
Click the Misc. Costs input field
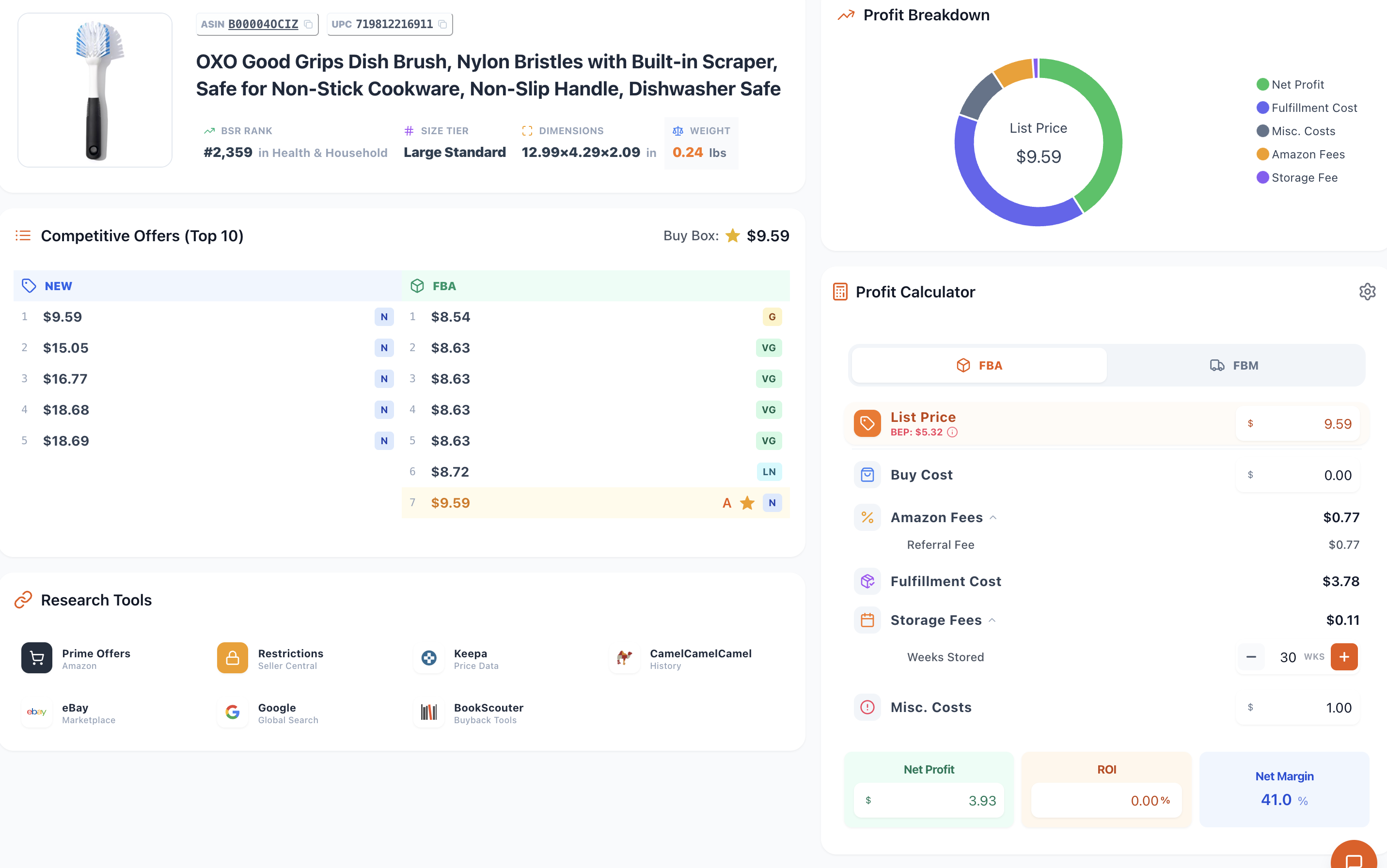[x=1297, y=707]
